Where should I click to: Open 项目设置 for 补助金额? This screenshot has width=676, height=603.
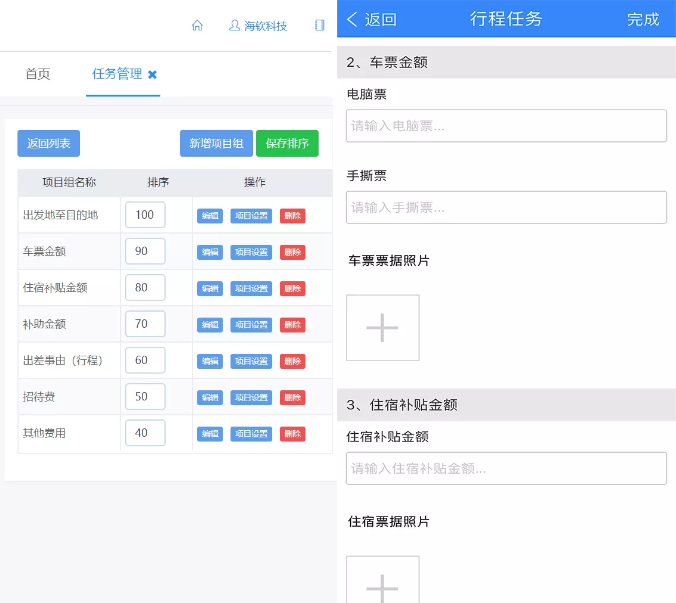tap(251, 325)
